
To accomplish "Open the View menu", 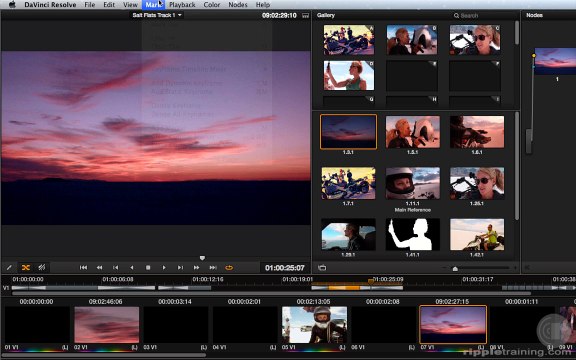I will pyautogui.click(x=130, y=4).
